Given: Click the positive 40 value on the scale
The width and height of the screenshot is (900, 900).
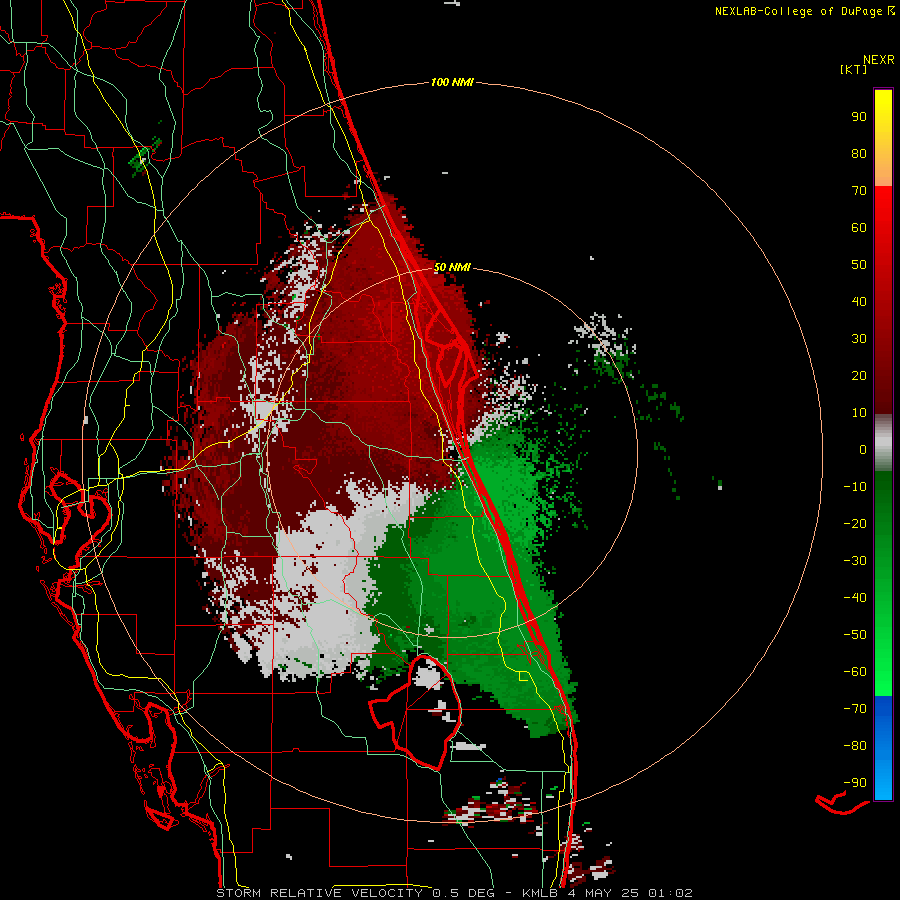Looking at the screenshot, I should [859, 301].
